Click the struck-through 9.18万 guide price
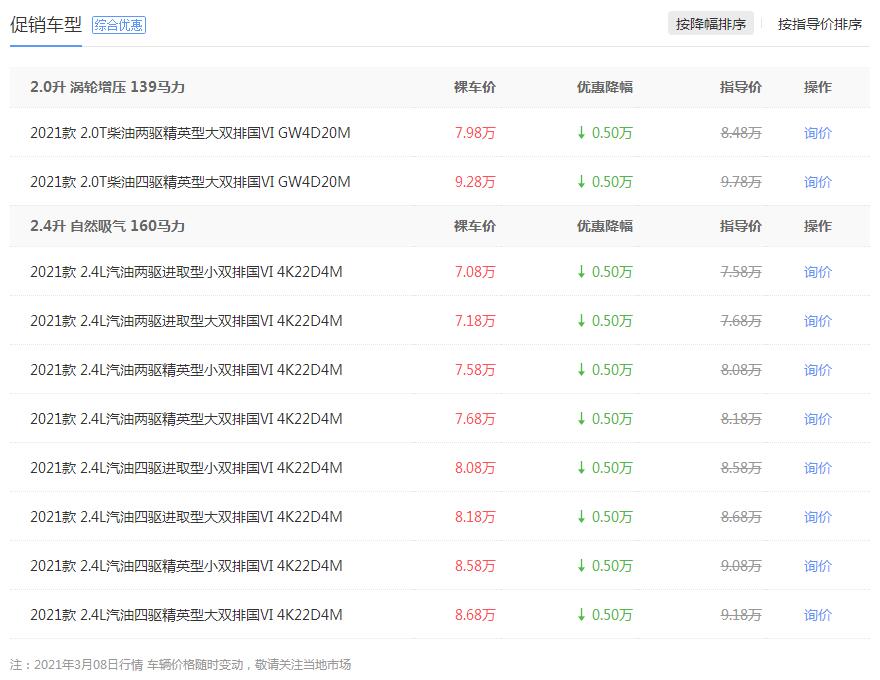The width and height of the screenshot is (880, 680). click(741, 615)
